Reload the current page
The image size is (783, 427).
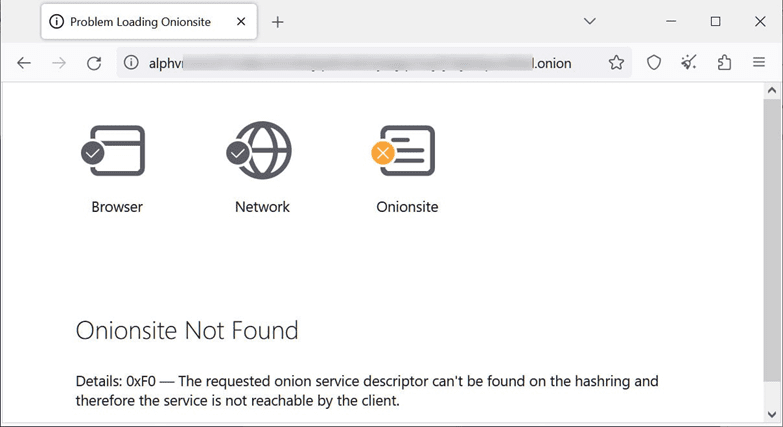tap(94, 63)
